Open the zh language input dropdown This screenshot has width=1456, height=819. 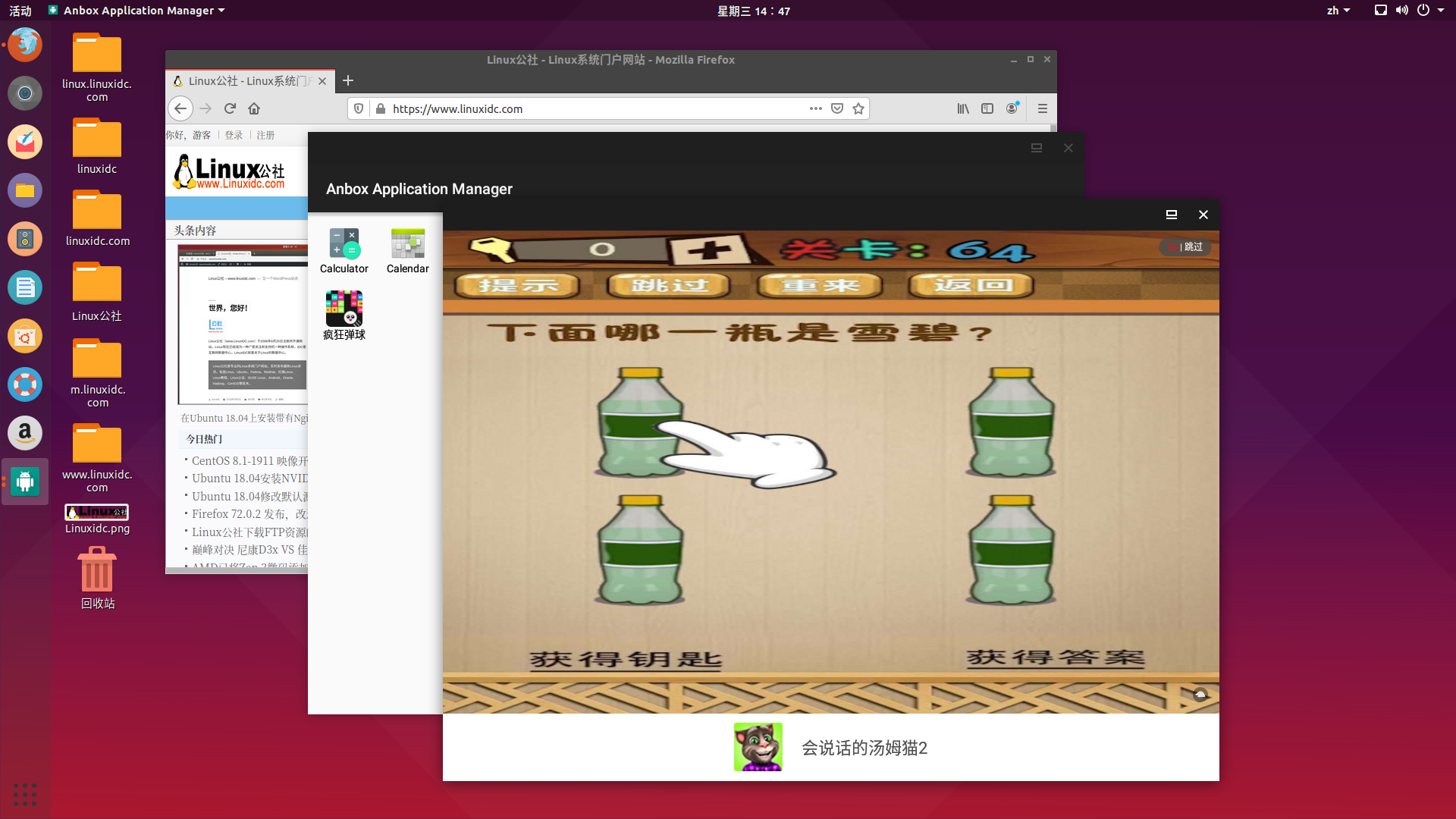[x=1338, y=10]
